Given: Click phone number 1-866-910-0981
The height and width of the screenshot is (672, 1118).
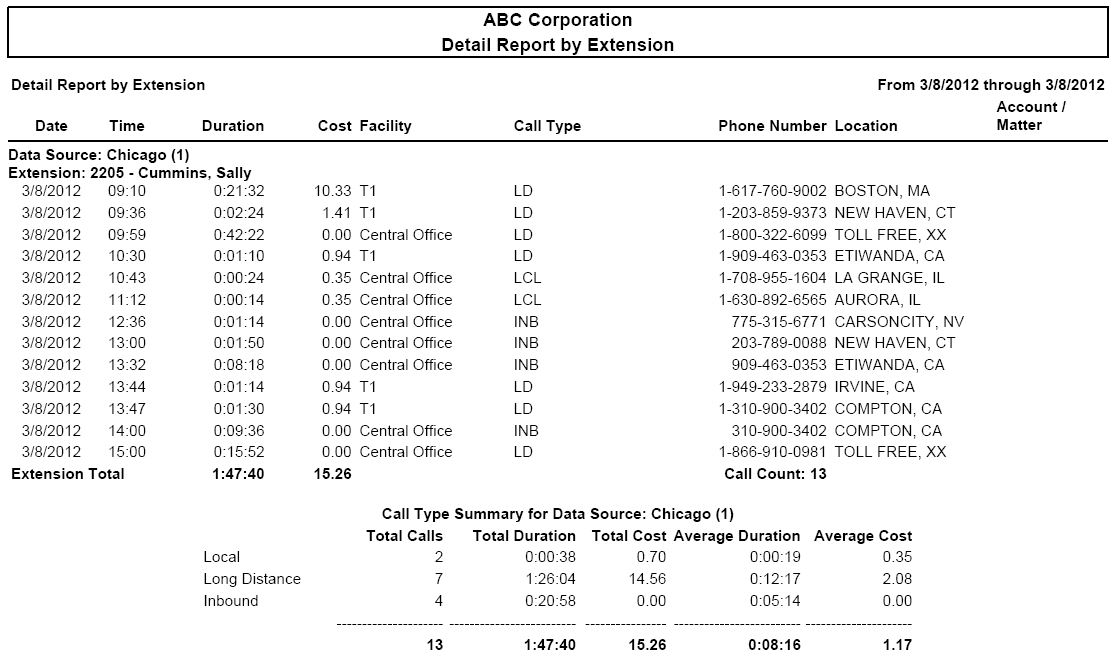Looking at the screenshot, I should coord(772,452).
